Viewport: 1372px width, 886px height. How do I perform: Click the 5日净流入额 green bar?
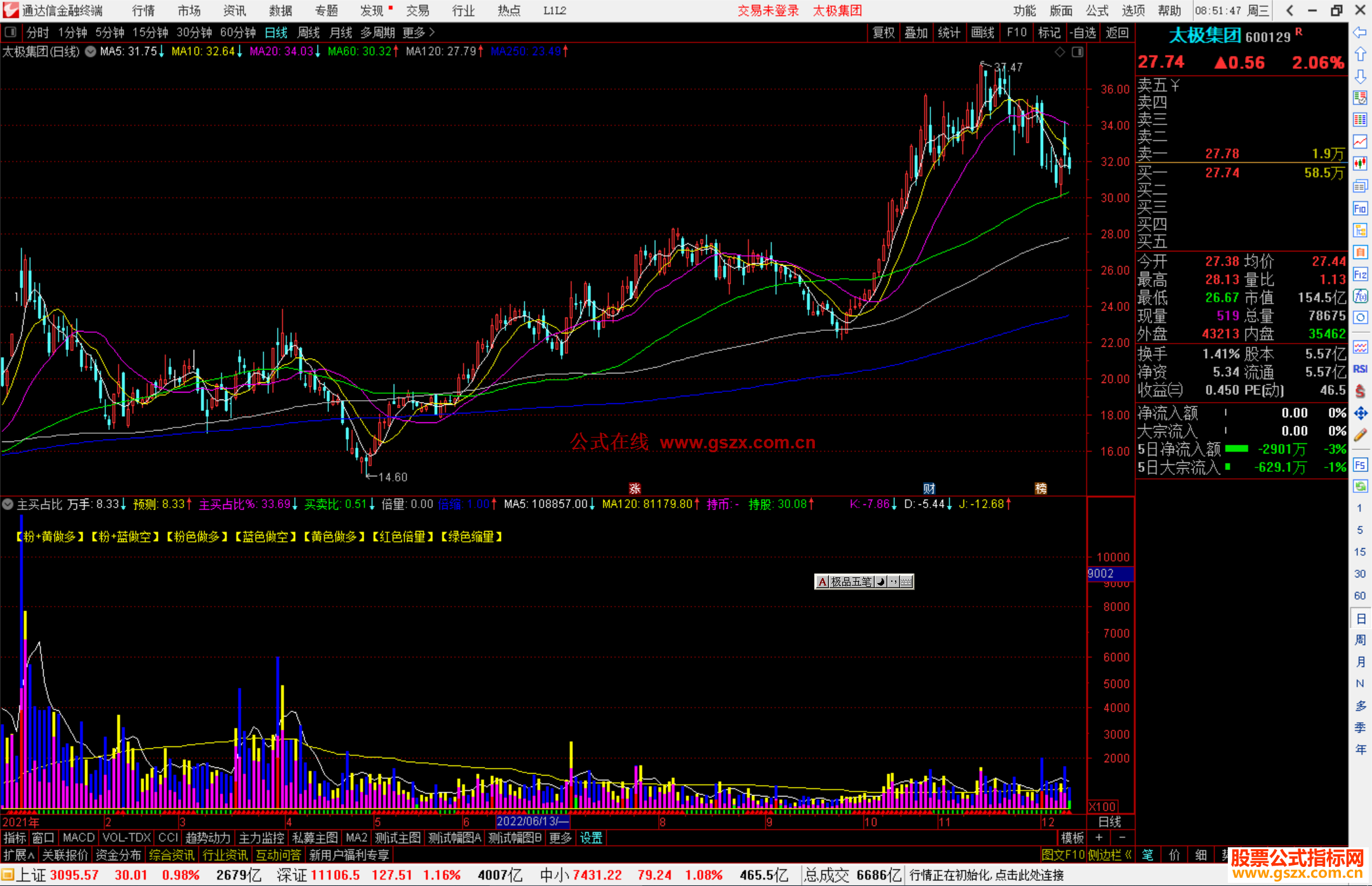click(1236, 449)
